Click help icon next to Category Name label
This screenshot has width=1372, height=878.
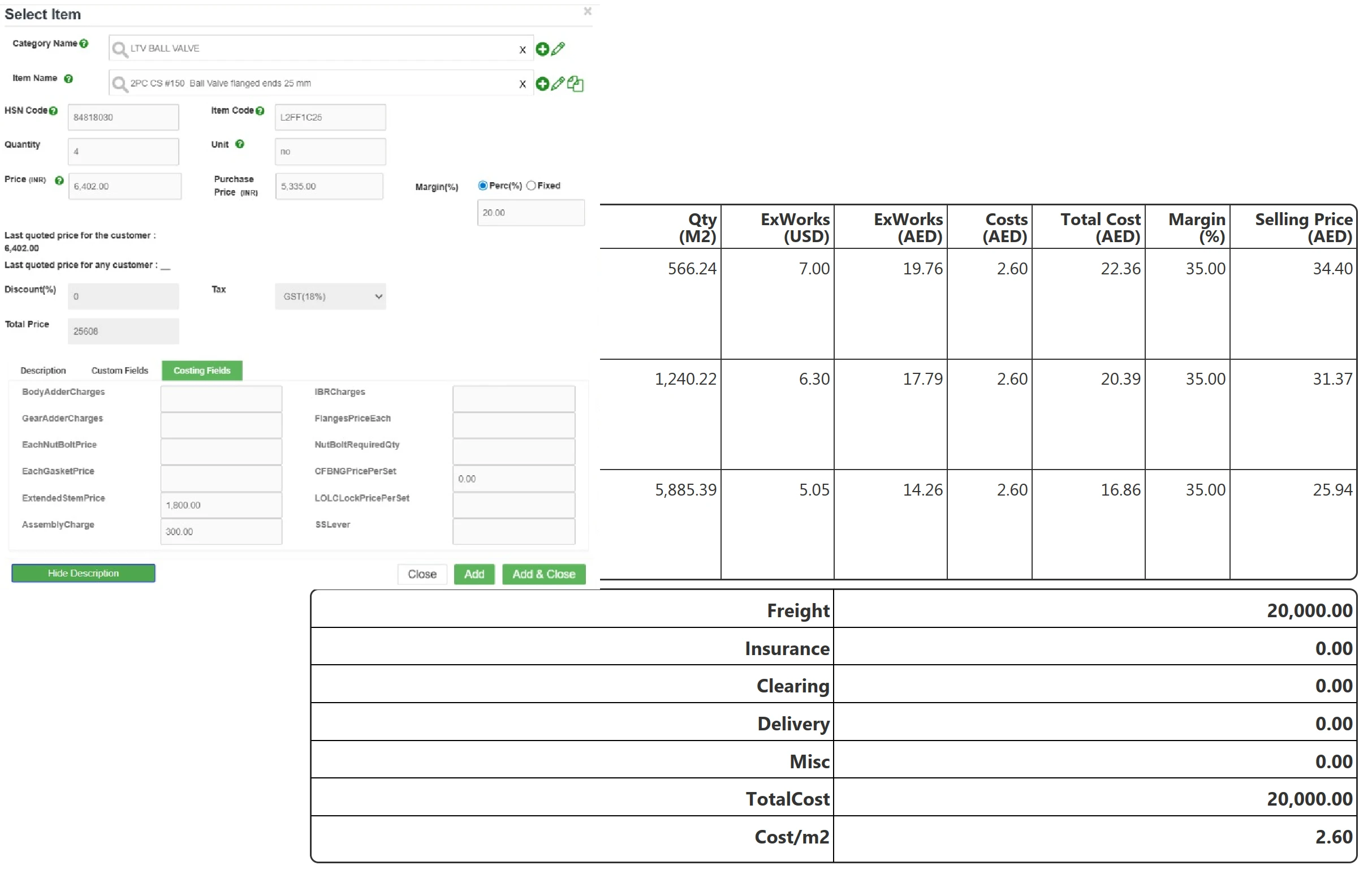[x=84, y=44]
